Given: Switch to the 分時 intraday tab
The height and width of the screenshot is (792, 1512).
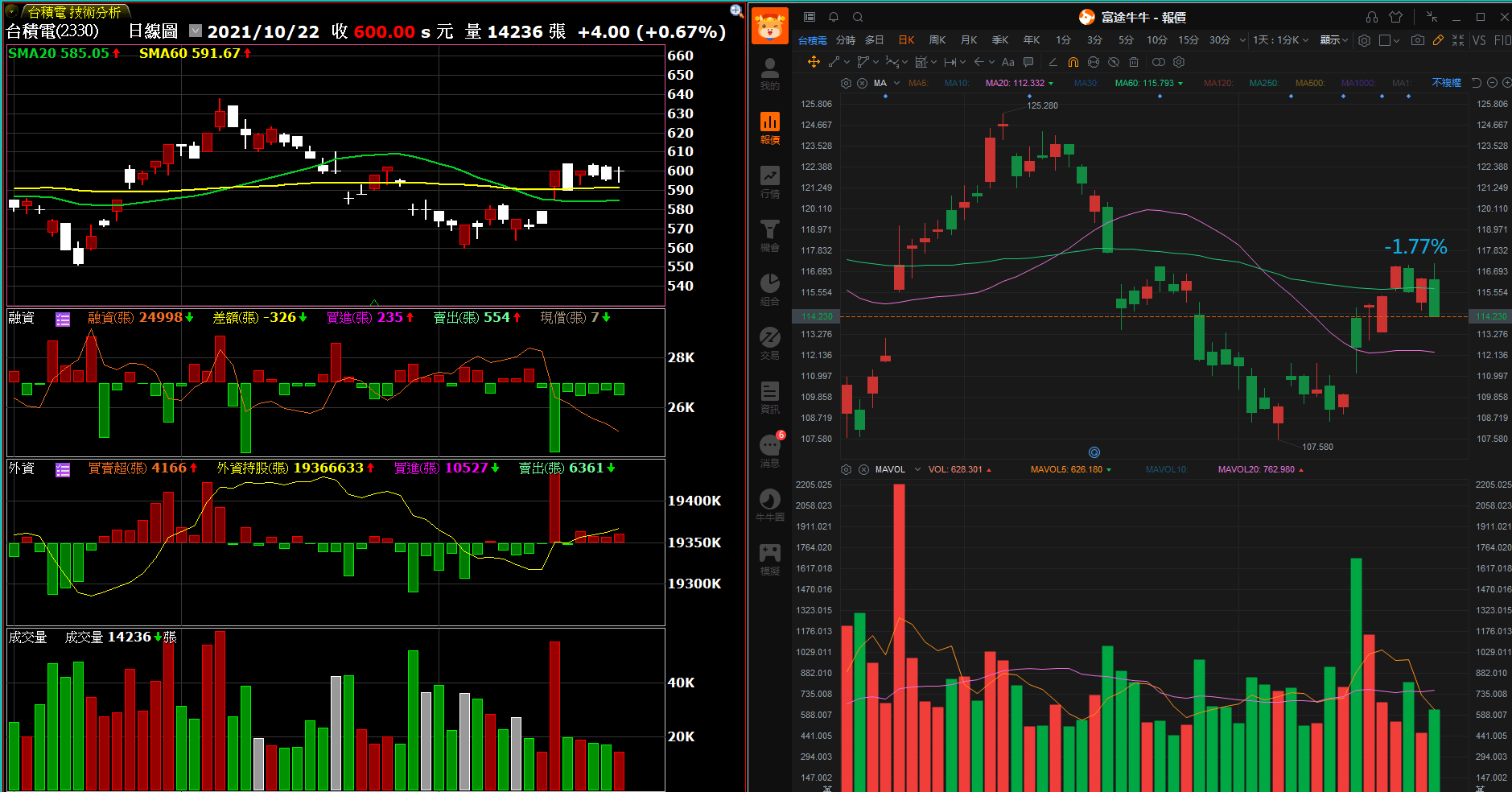Looking at the screenshot, I should [x=845, y=39].
